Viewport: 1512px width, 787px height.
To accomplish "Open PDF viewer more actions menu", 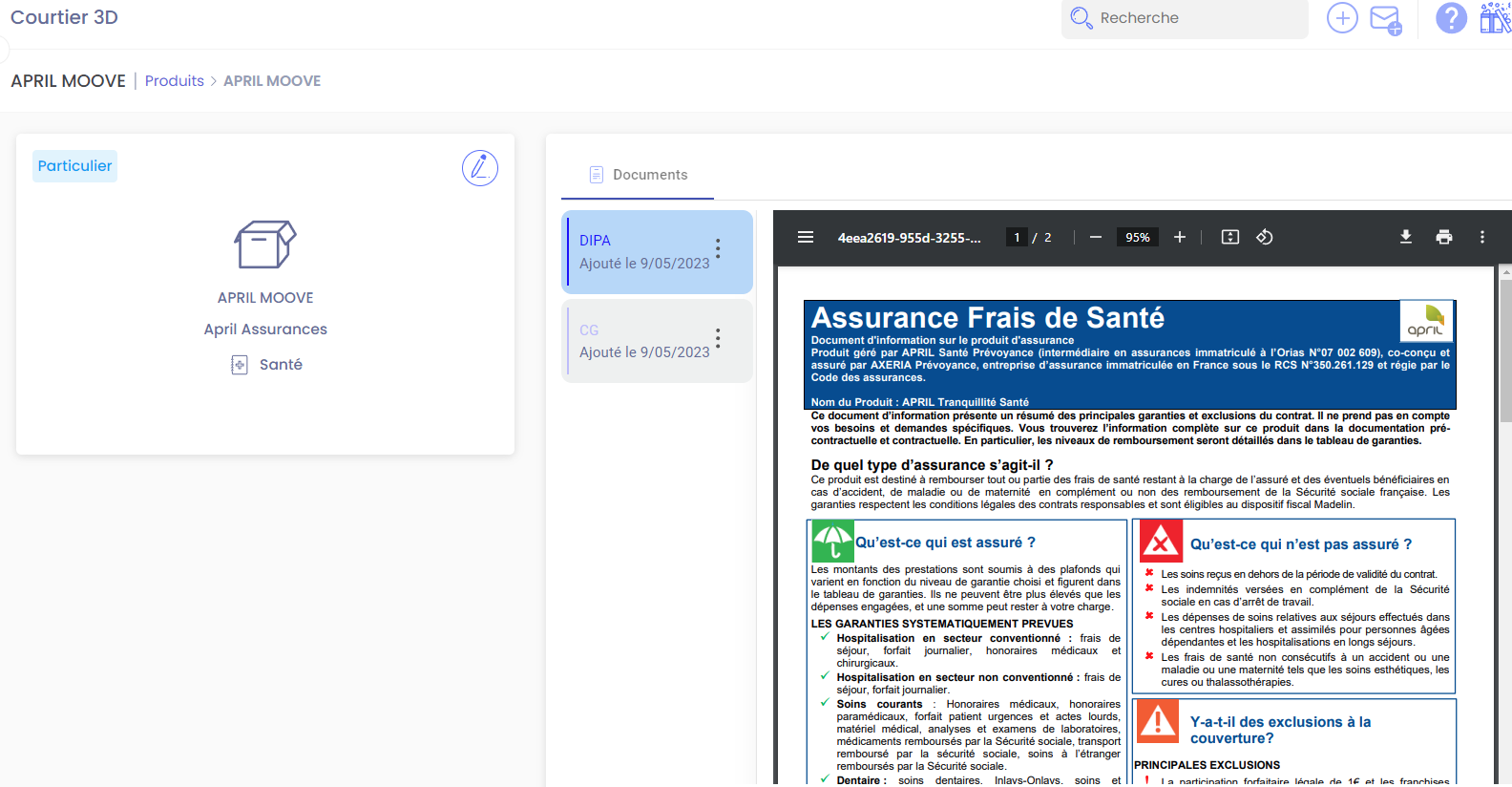I will pos(1482,237).
